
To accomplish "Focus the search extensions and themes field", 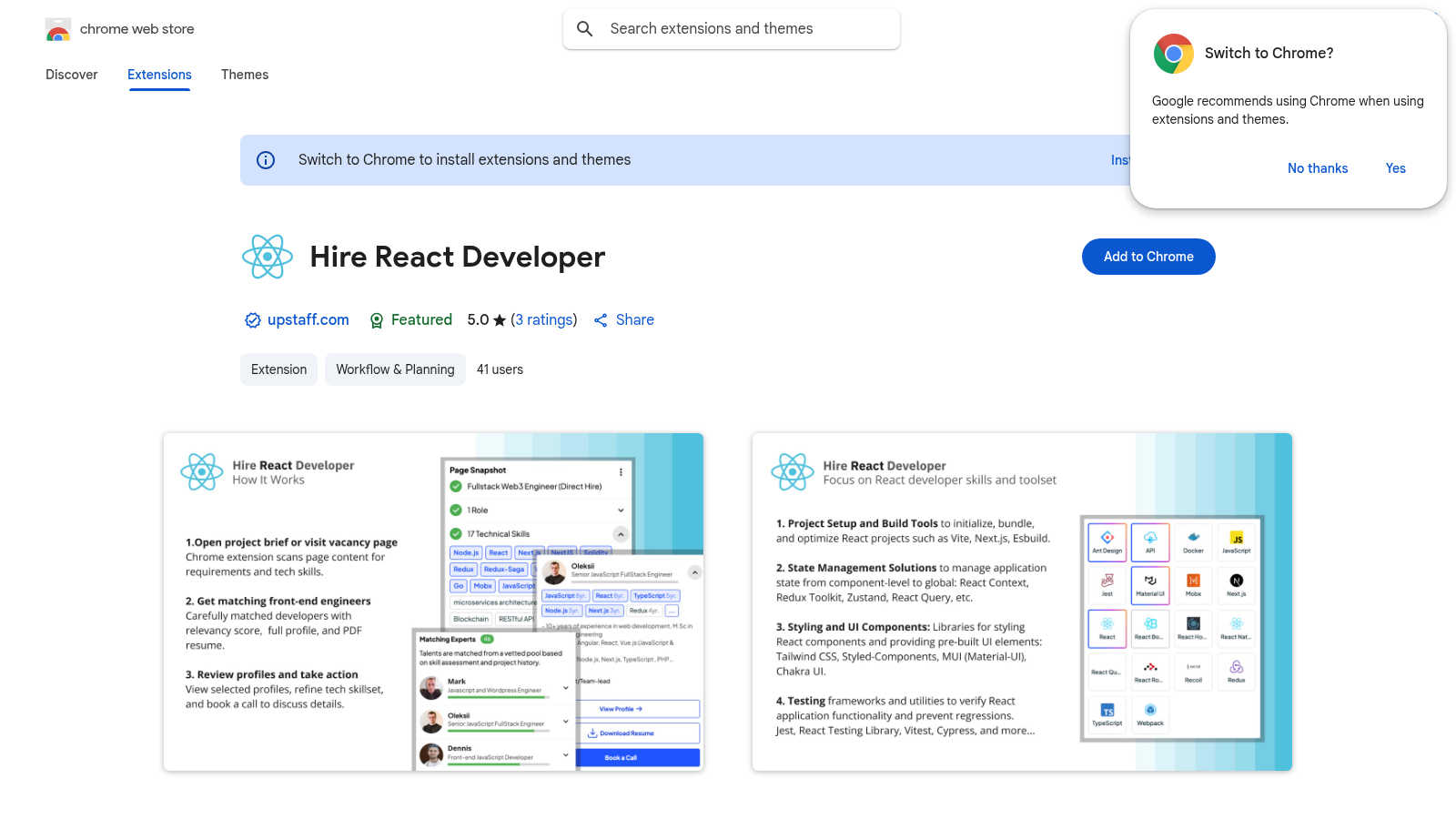I will pyautogui.click(x=732, y=29).
